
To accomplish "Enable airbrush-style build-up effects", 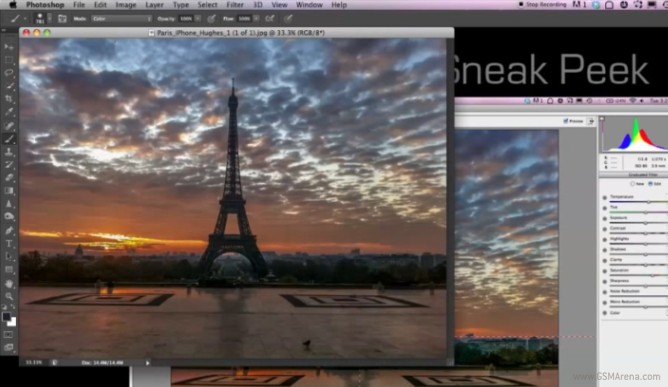I will pyautogui.click(x=270, y=19).
